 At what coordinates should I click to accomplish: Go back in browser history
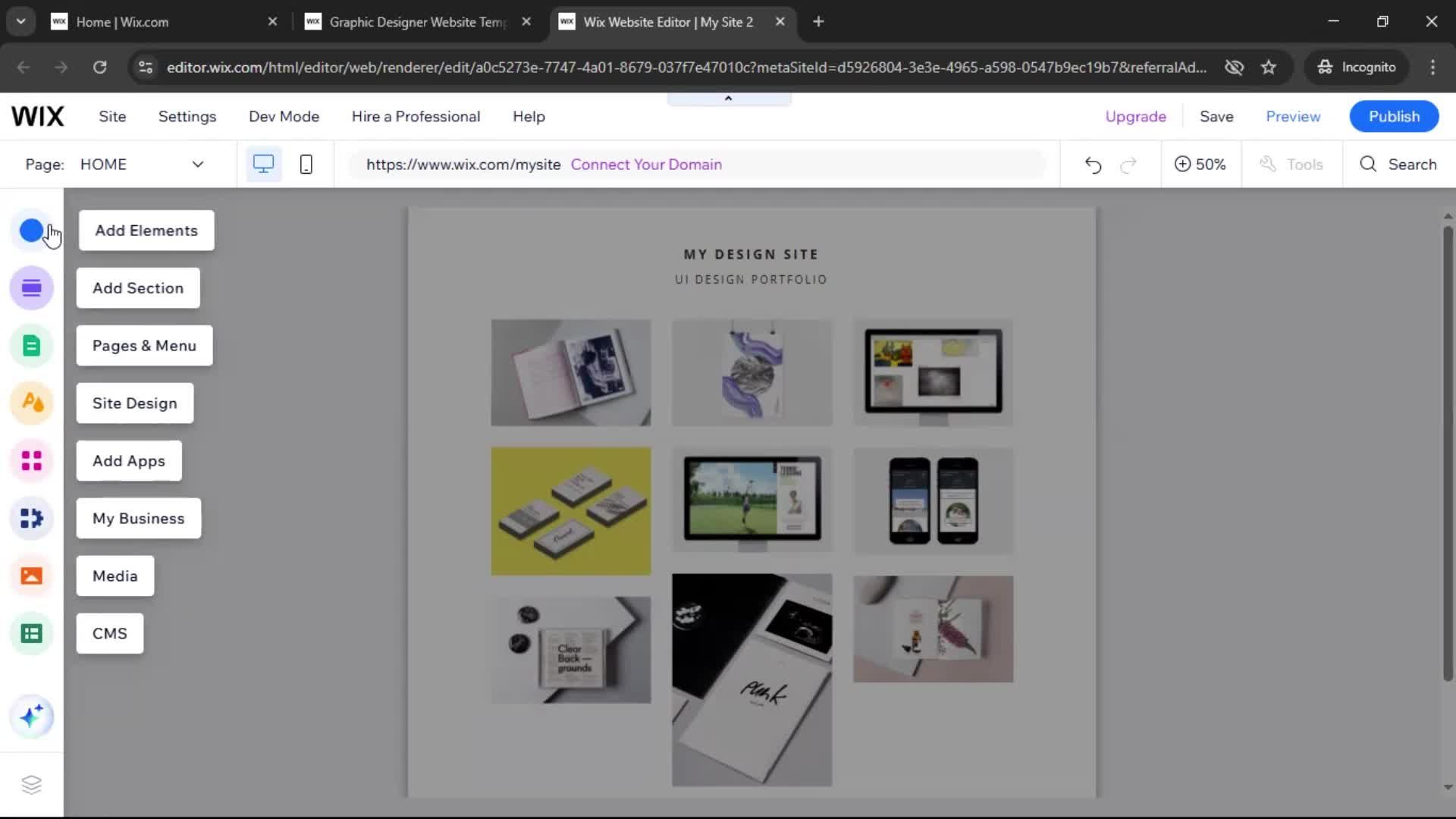click(24, 67)
